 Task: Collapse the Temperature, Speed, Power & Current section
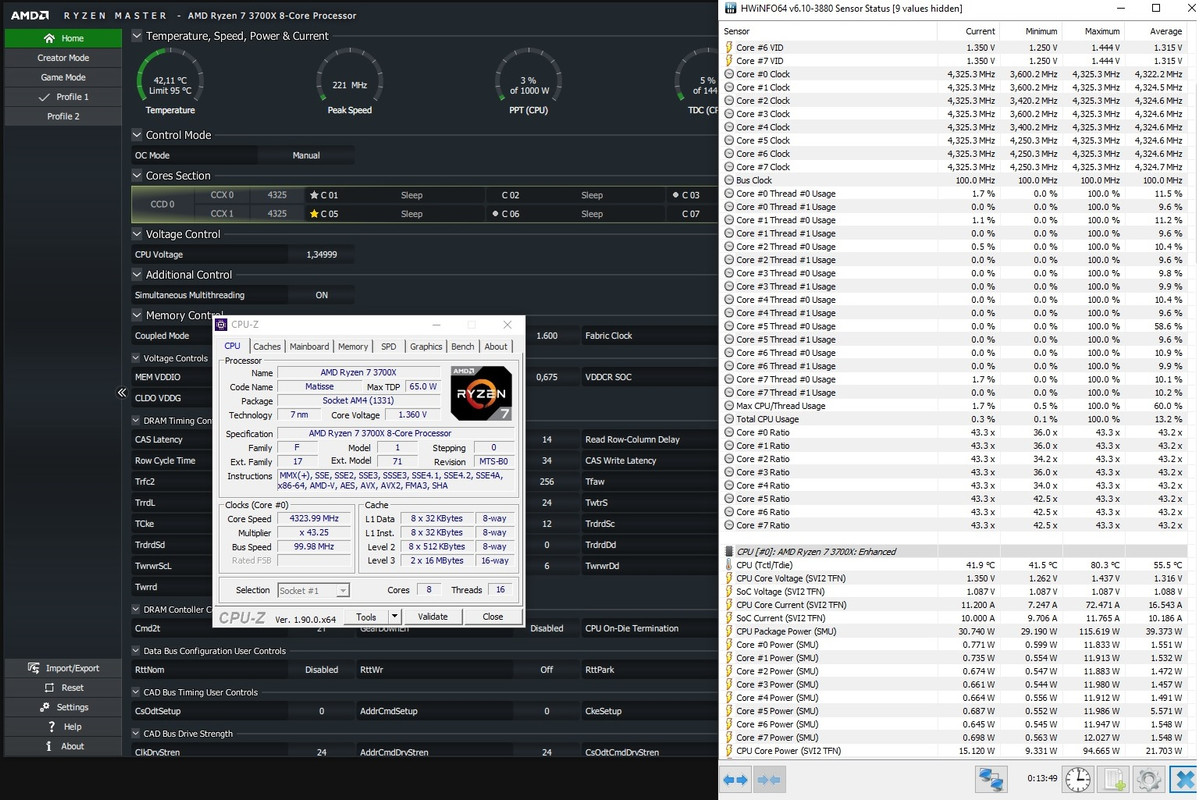click(x=137, y=36)
